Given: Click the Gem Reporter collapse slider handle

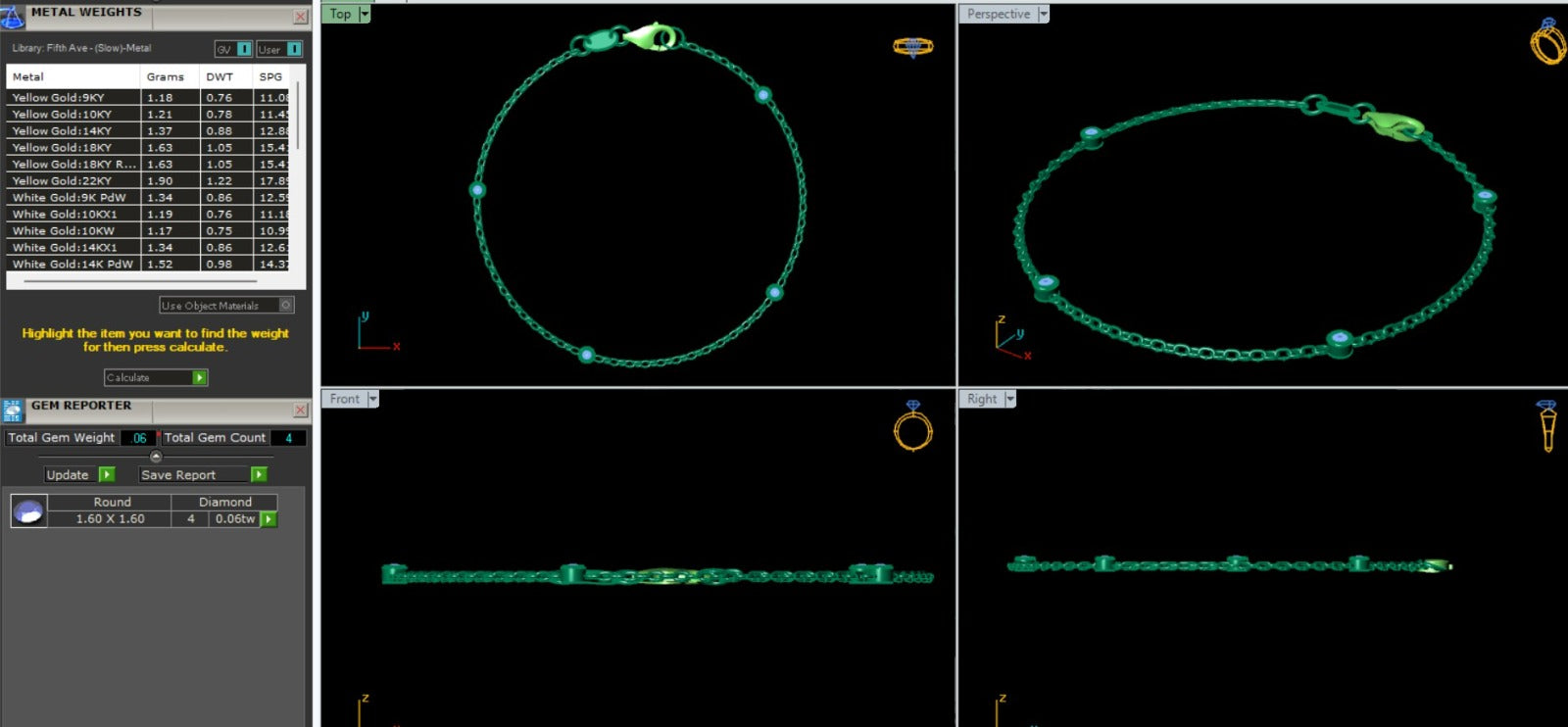Looking at the screenshot, I should pos(156,457).
